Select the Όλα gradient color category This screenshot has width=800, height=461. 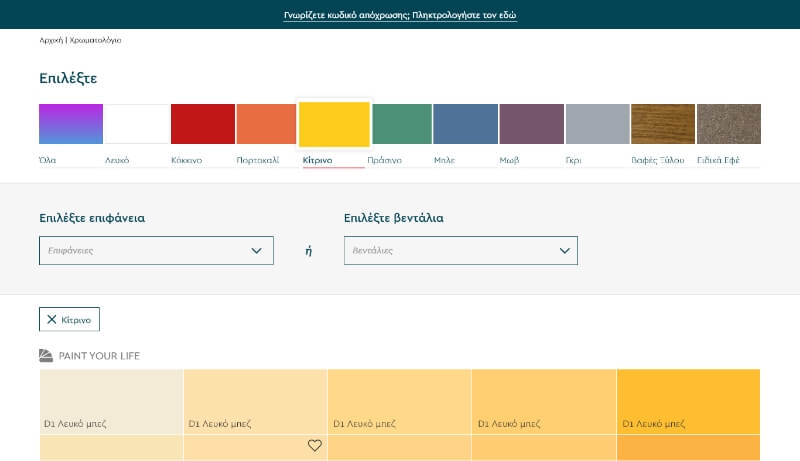(x=70, y=124)
